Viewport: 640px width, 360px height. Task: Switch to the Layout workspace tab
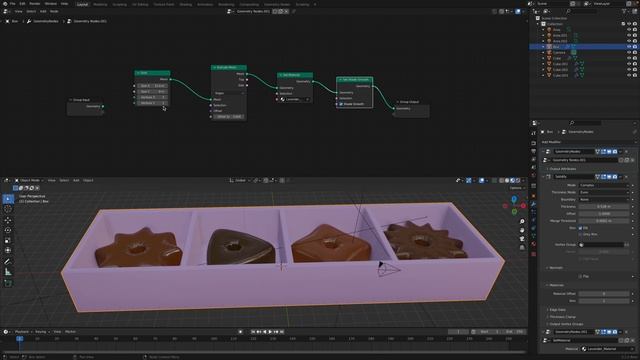point(82,4)
